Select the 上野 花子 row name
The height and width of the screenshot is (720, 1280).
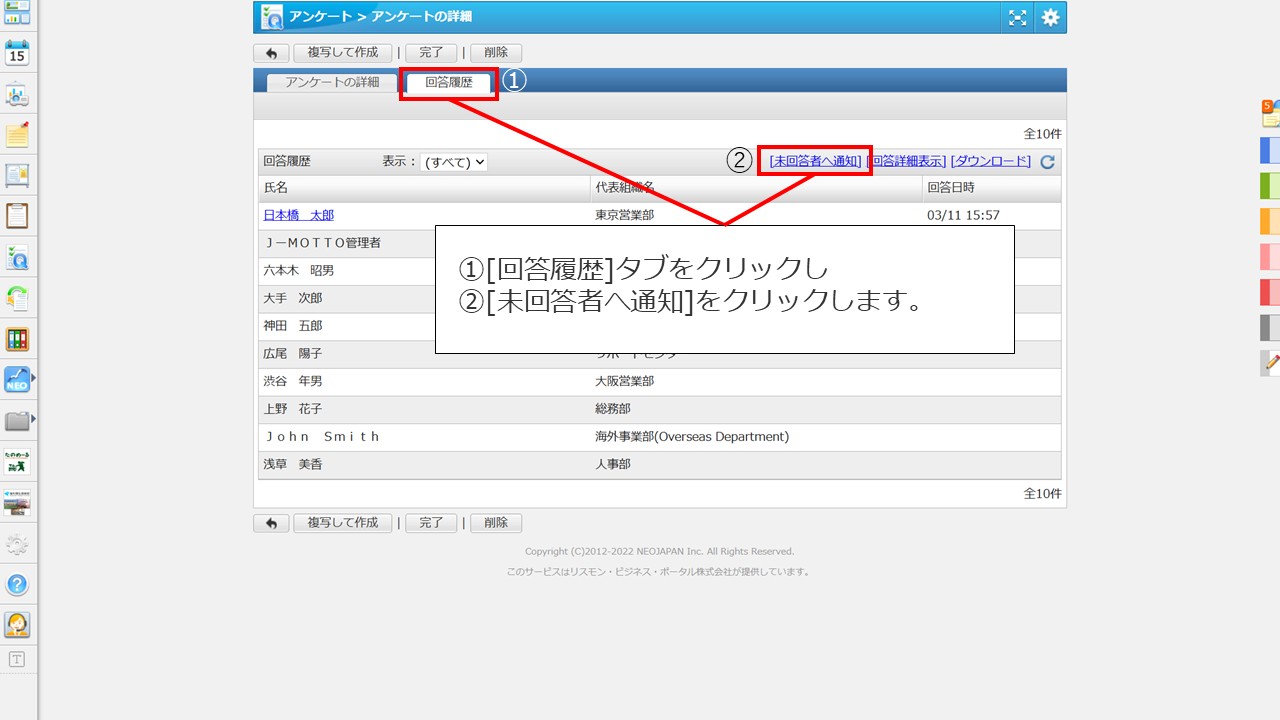(x=292, y=409)
